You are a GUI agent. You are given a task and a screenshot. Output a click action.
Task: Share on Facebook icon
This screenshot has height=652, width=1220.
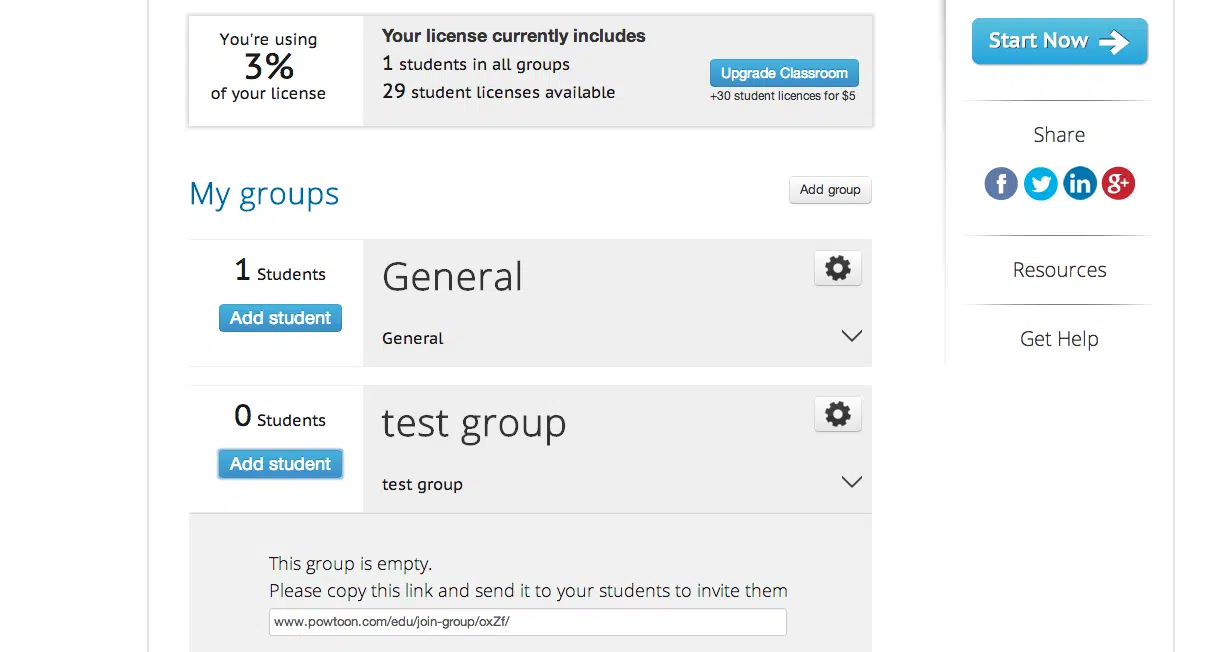click(1001, 184)
